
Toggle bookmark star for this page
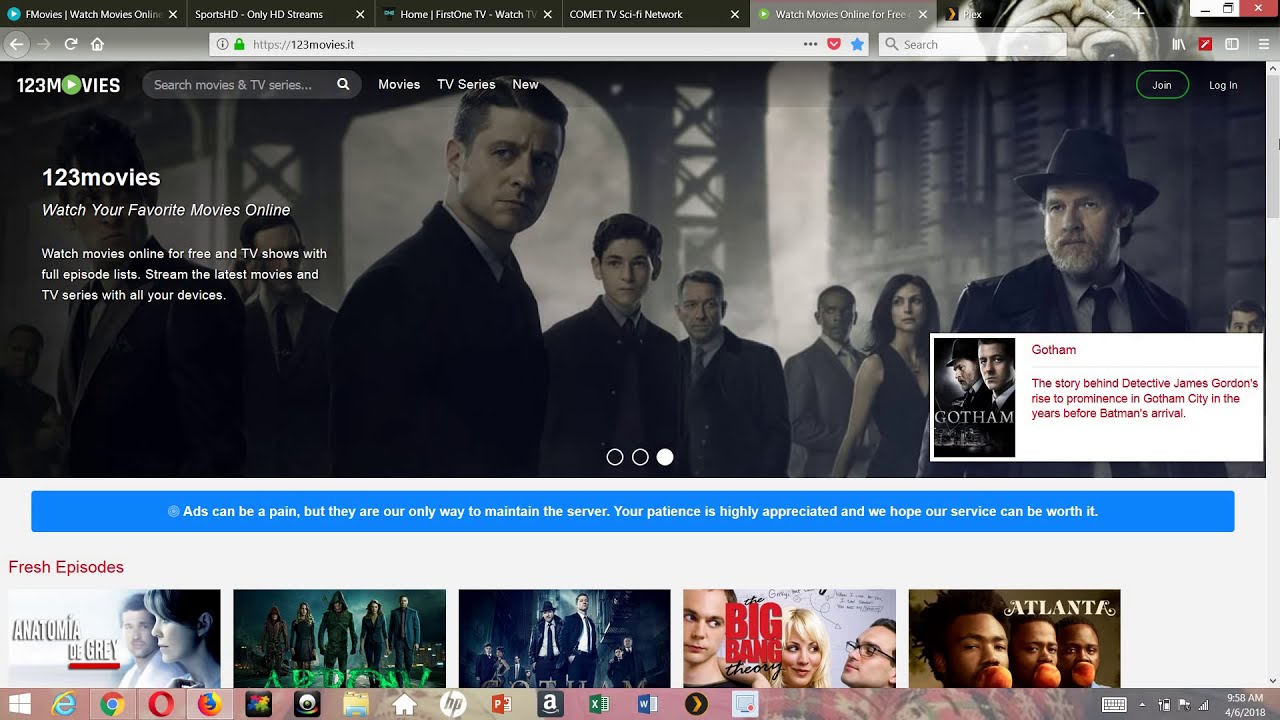[x=857, y=44]
